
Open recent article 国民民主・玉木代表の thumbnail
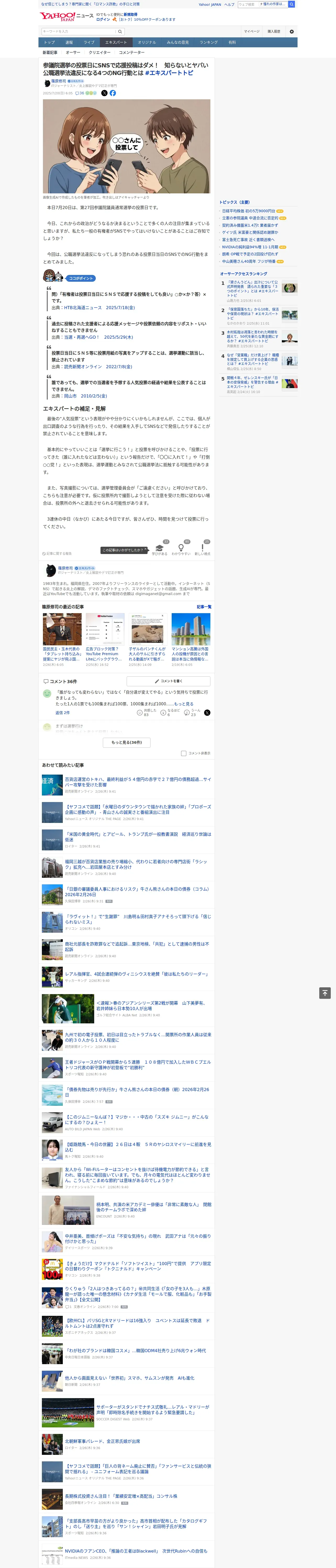62,629
